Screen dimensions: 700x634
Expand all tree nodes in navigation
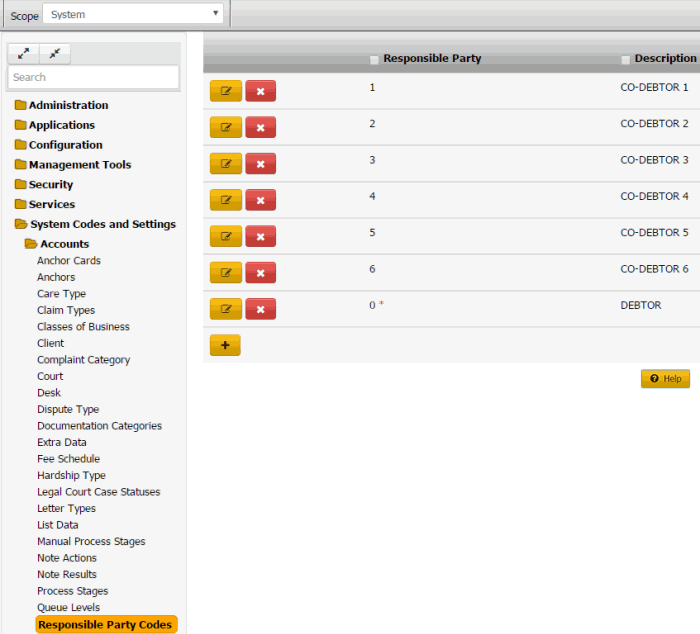click(x=23, y=54)
